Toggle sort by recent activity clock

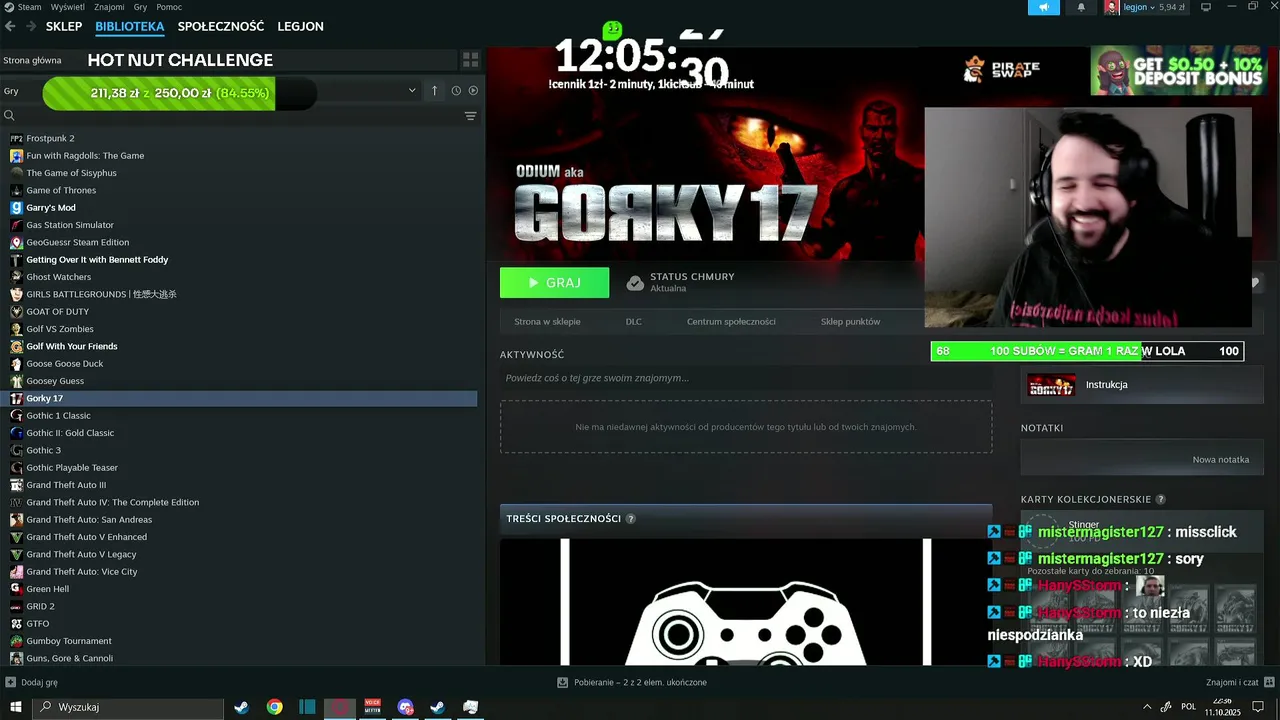click(x=456, y=90)
